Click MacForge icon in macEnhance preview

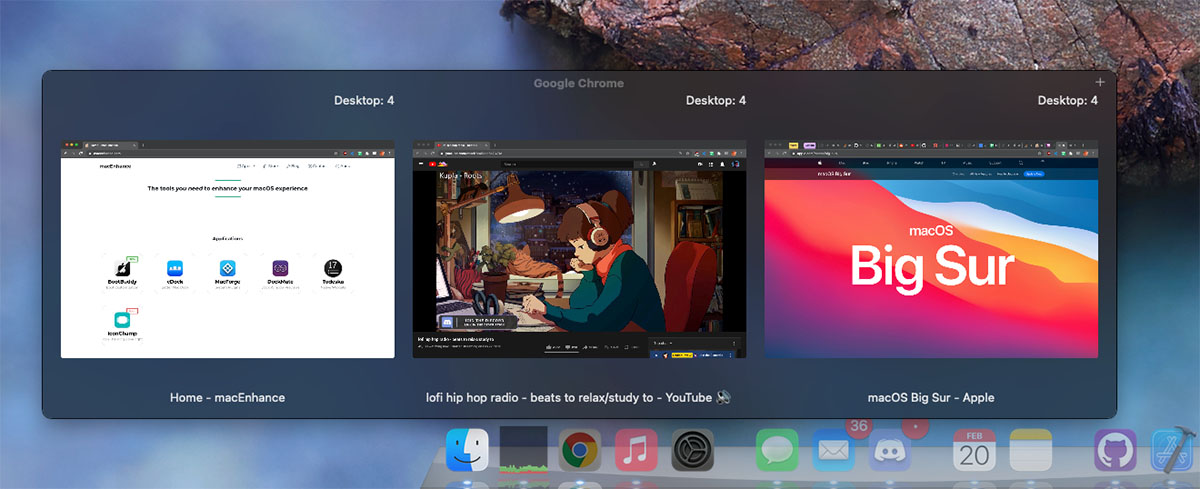pos(228,267)
